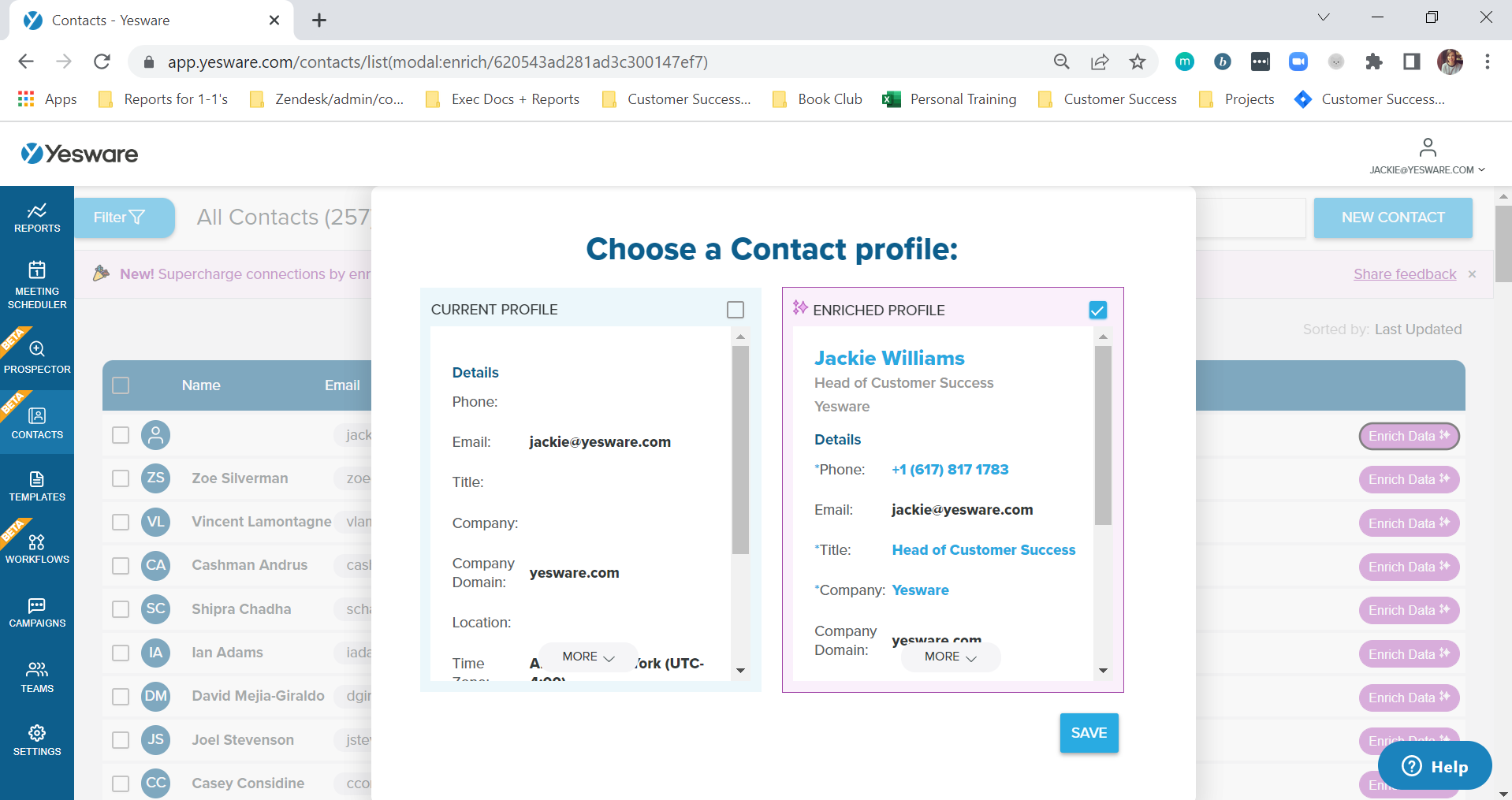Screen dimensions: 1512x800
Task: Uncheck the Enriched Profile checkbox
Action: pos(1097,310)
